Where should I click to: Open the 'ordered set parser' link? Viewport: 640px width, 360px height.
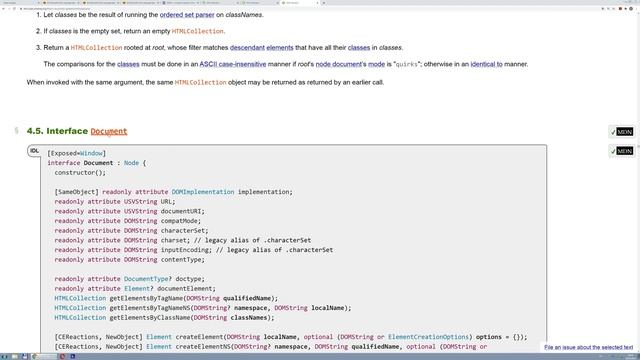click(187, 15)
